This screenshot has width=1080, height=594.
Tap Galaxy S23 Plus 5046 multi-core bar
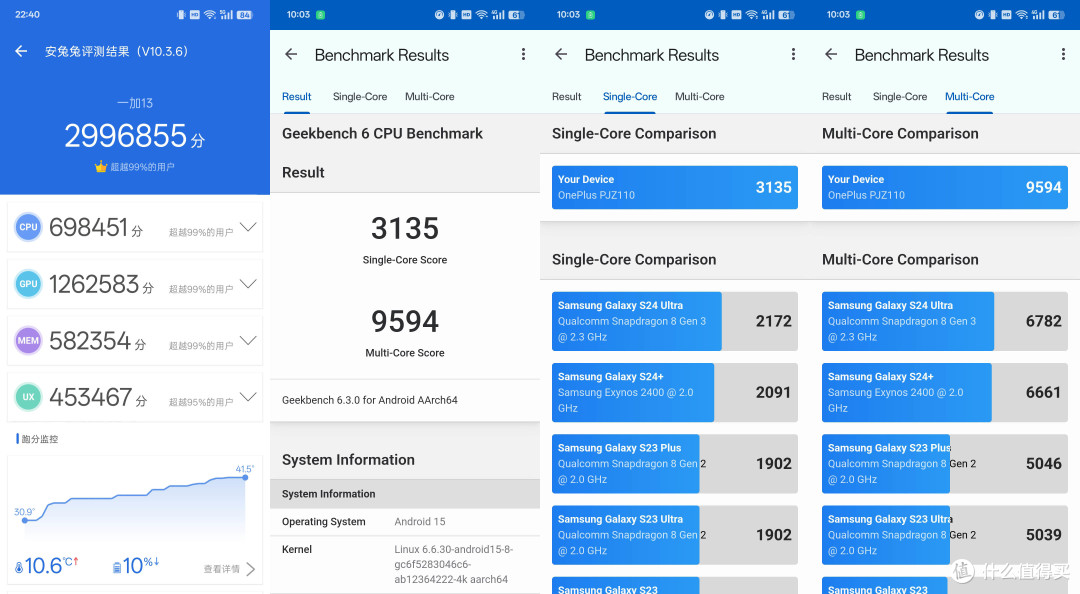coord(945,463)
